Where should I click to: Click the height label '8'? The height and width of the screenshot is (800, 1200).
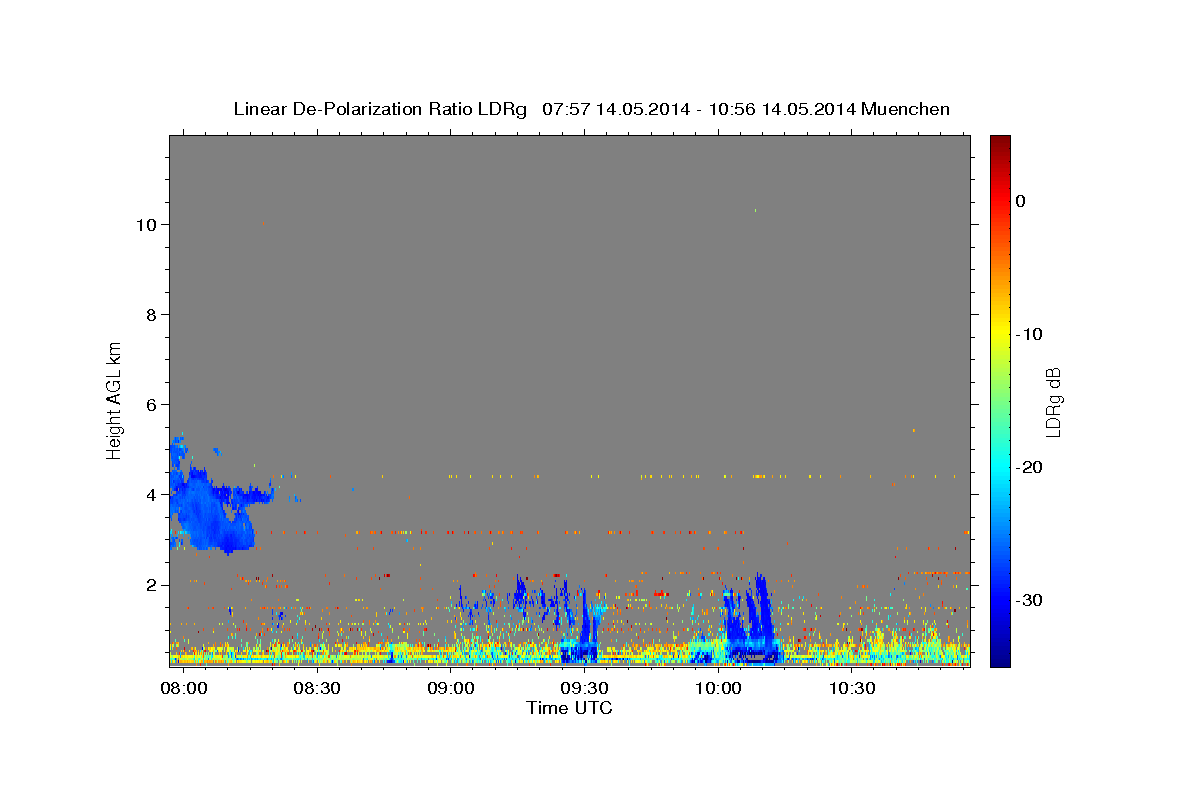152,315
